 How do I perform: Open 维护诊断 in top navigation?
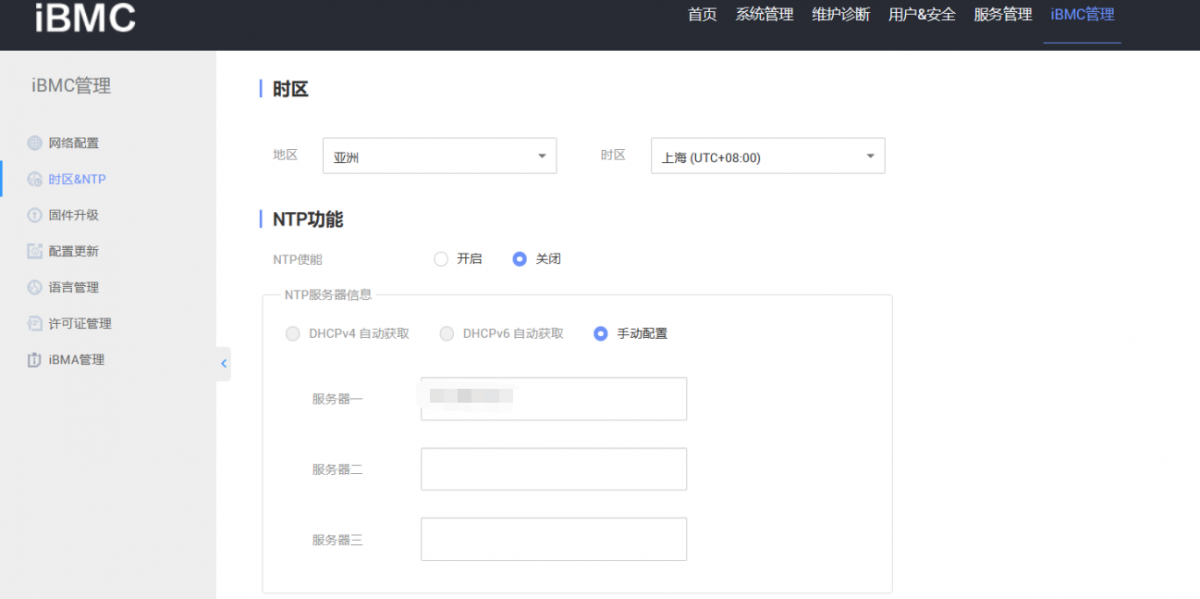[x=840, y=15]
